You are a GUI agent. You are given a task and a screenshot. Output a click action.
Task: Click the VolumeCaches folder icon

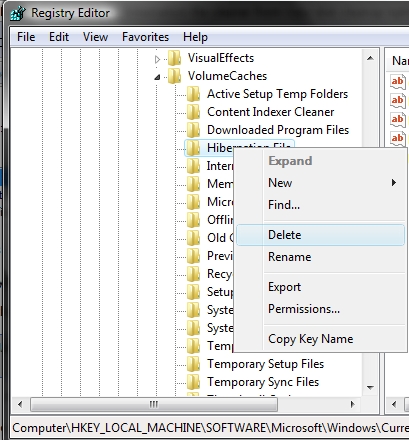click(175, 76)
